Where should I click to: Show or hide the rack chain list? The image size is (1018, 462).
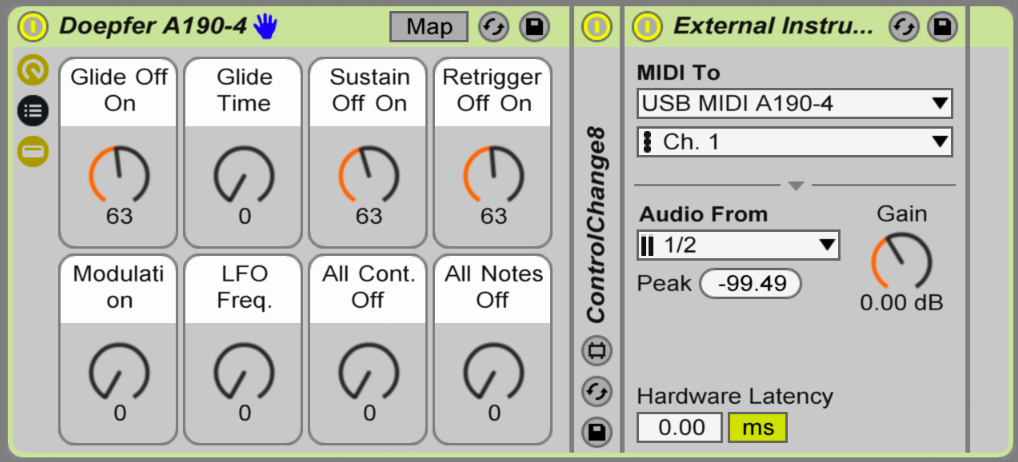(32, 111)
